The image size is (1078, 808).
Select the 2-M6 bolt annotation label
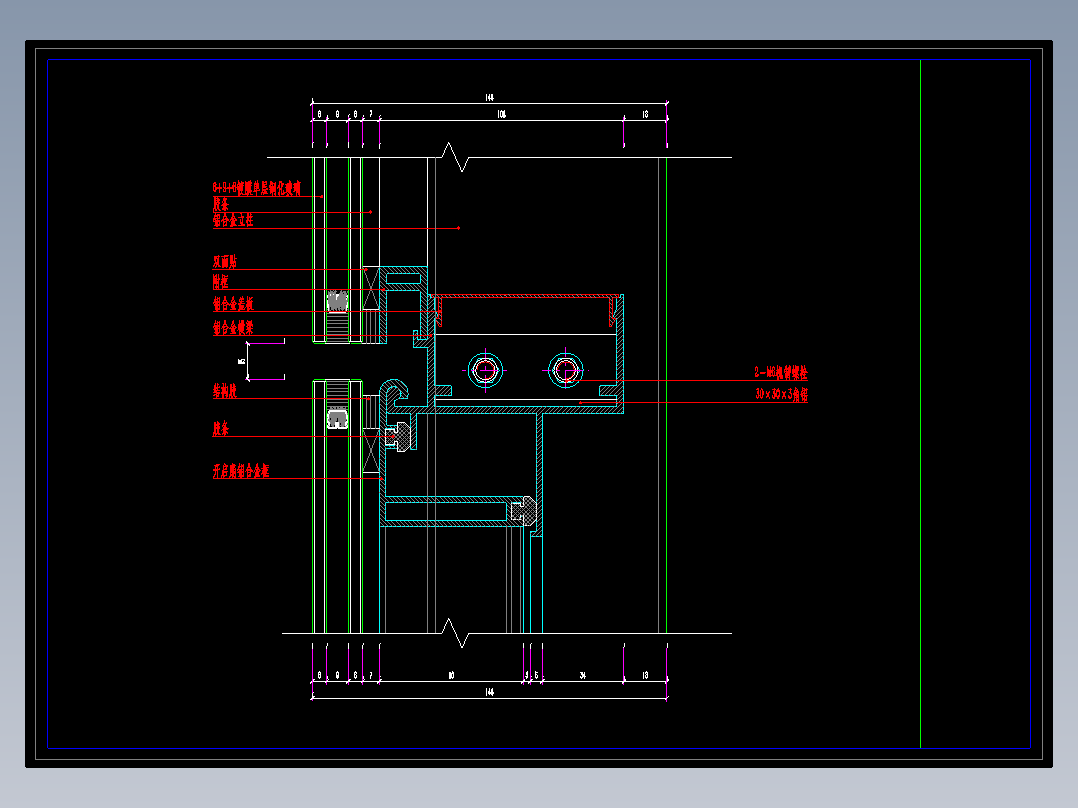[x=781, y=373]
